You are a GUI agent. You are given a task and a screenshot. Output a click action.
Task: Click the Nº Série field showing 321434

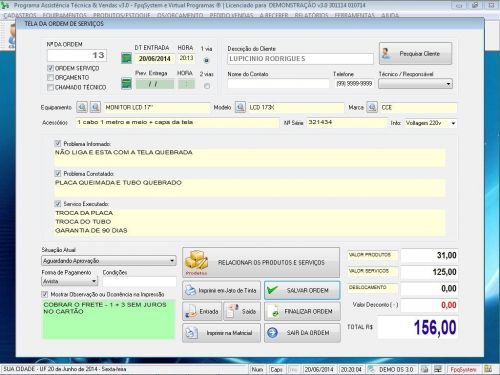tap(347, 123)
